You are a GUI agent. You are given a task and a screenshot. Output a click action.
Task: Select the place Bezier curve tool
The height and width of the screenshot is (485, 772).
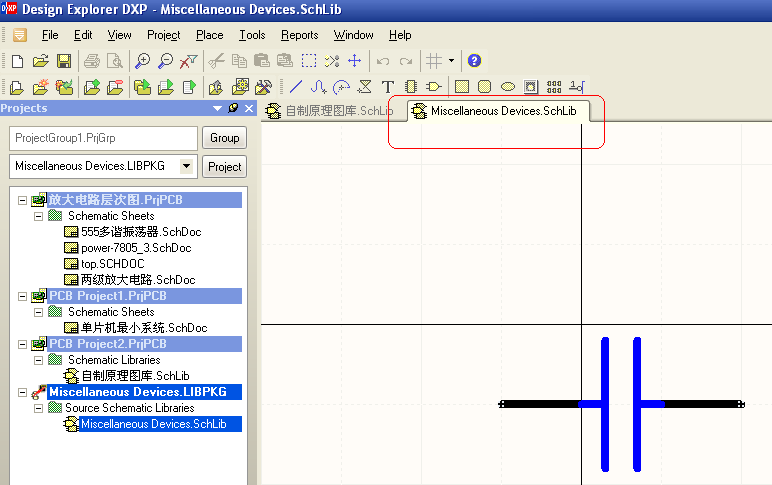(x=319, y=87)
